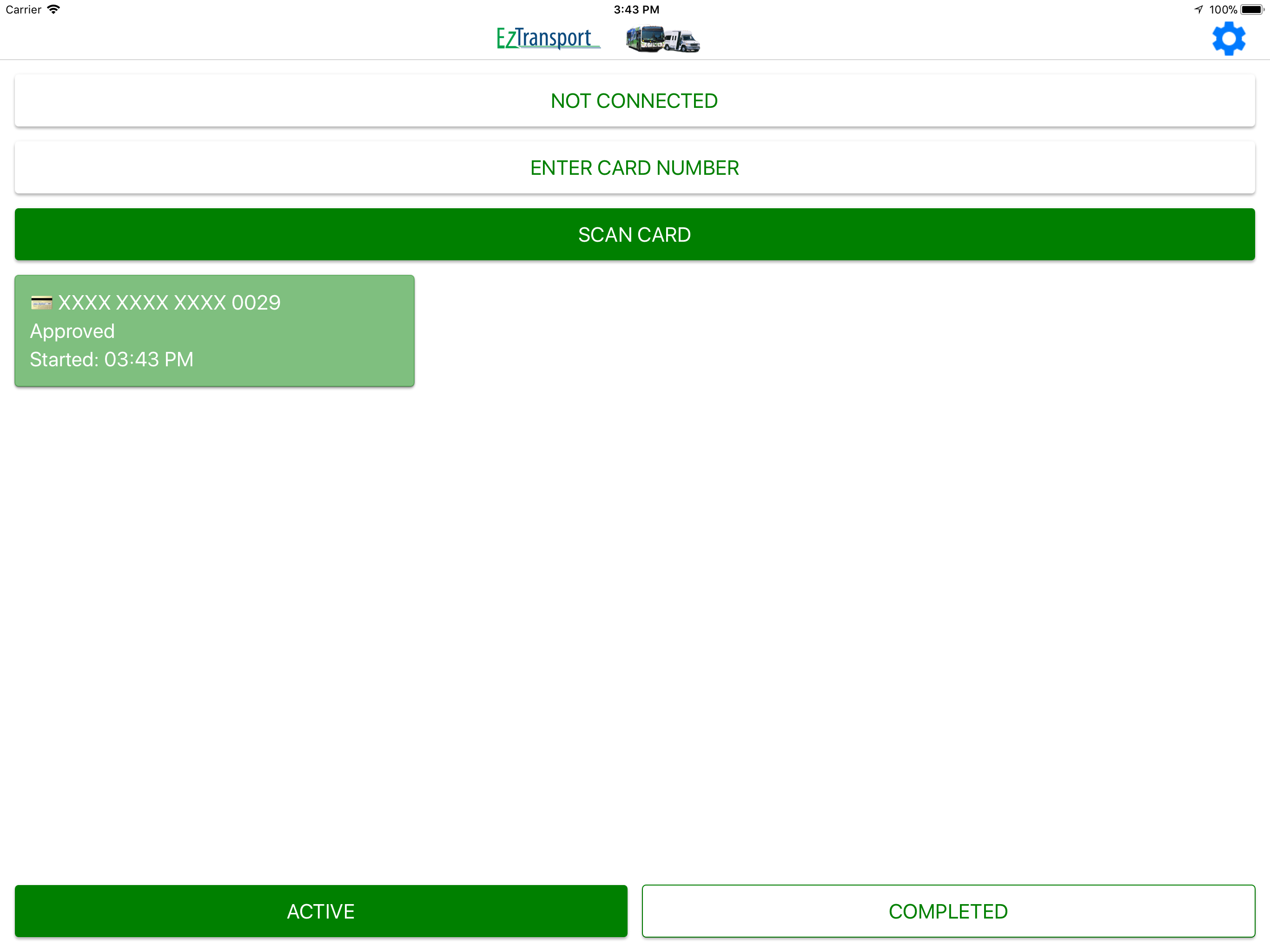The width and height of the screenshot is (1270, 952).
Task: Open settings via the blue gear icon
Action: click(x=1228, y=39)
